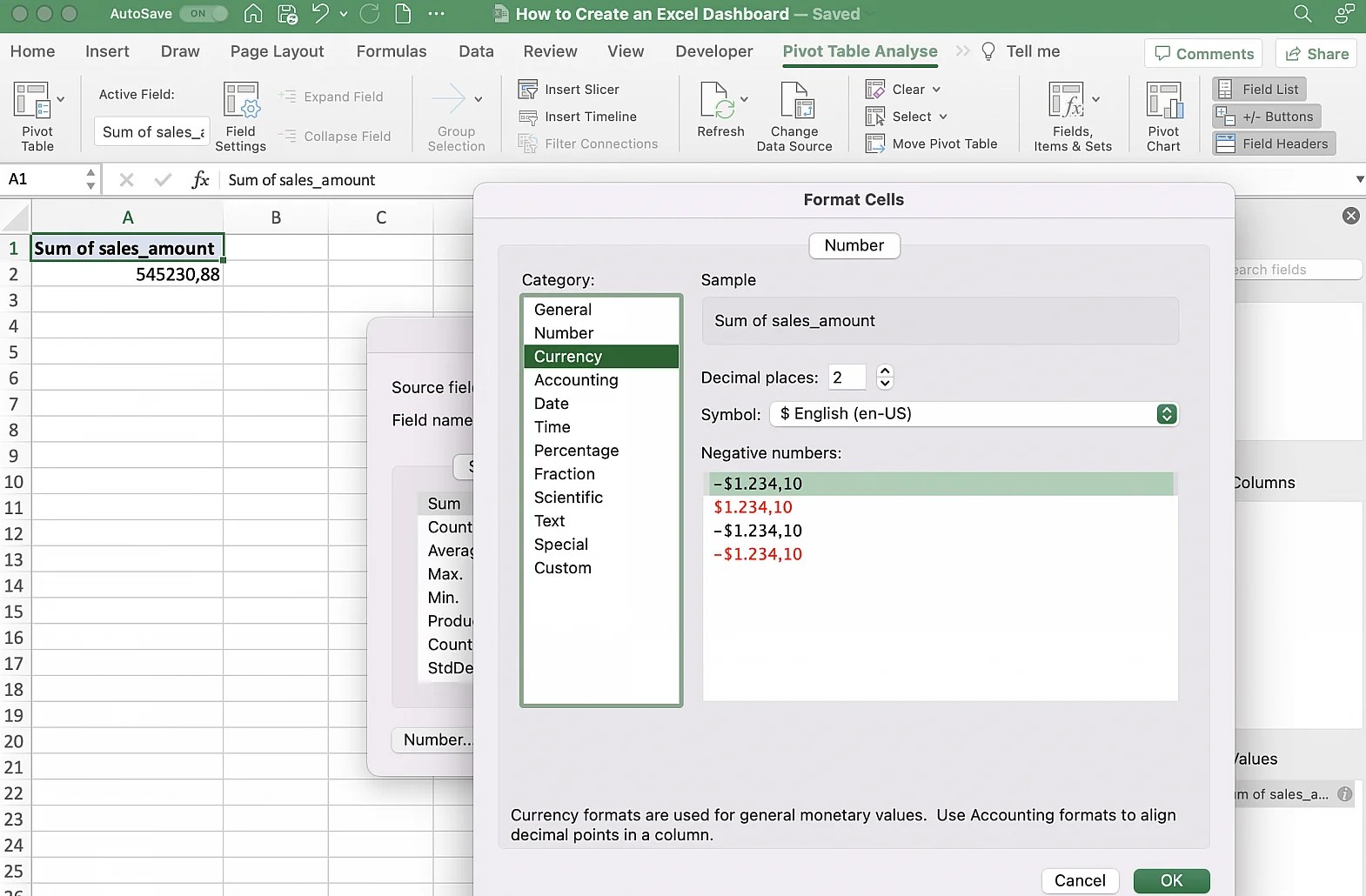The height and width of the screenshot is (896, 1366).
Task: Click Insert Timeline
Action: pos(578,117)
